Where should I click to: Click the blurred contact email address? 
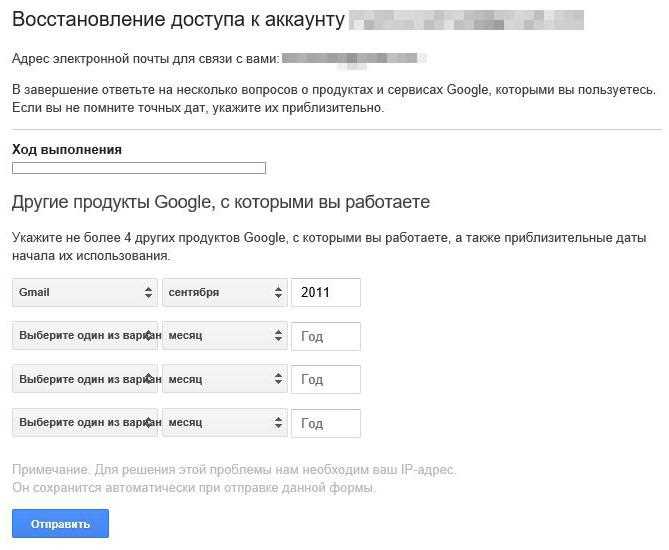coord(355,59)
